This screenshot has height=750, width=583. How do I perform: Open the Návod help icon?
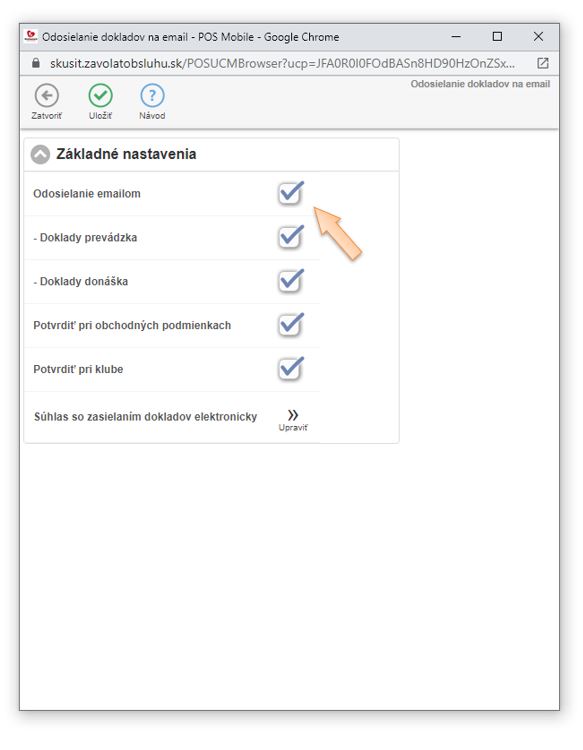pyautogui.click(x=152, y=96)
